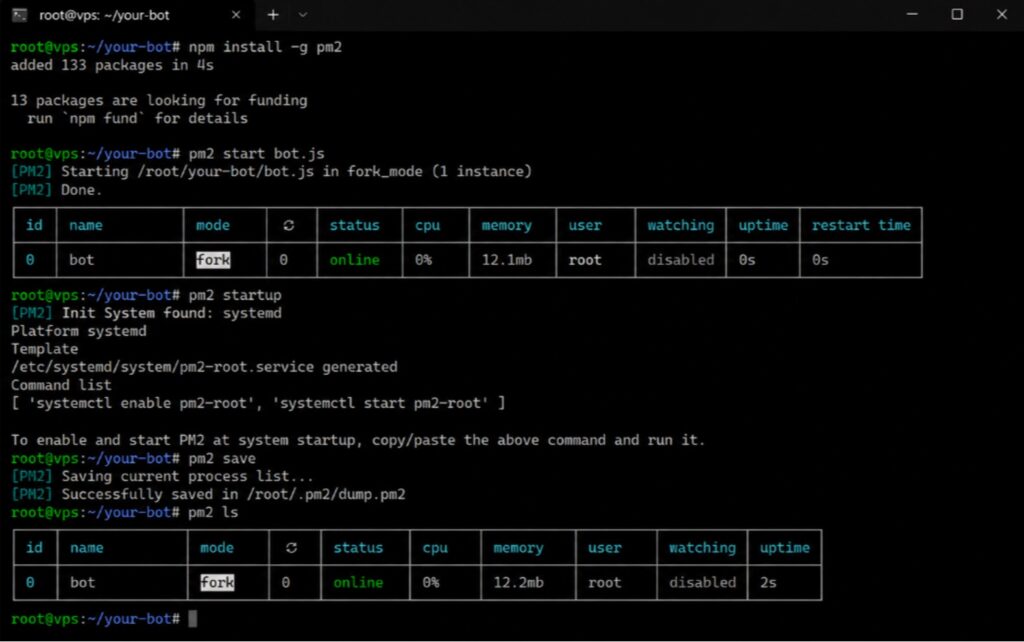Click '/etc/systemd/system/pm2-root.service generated' line
Screen dimensions: 1024x642
204,367
